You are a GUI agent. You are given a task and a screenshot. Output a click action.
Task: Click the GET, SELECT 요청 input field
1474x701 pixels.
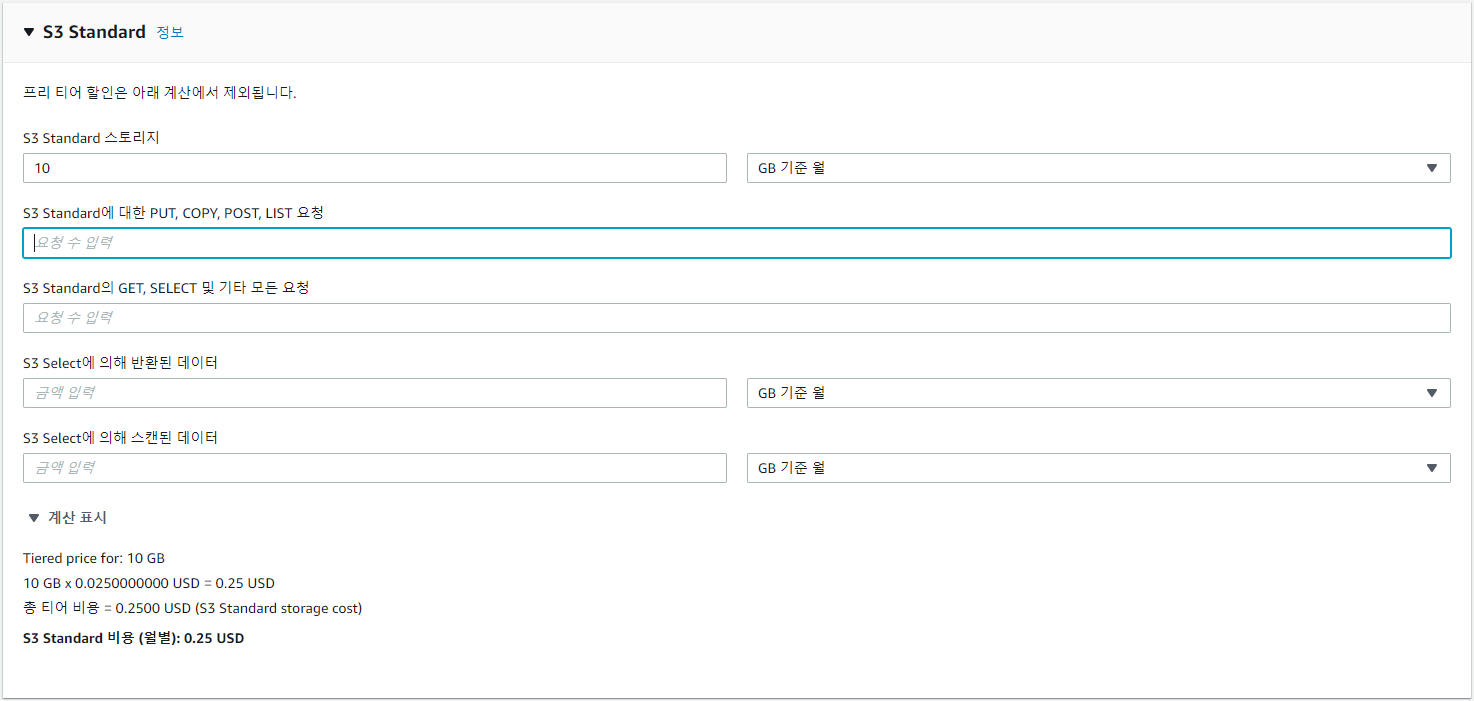[x=737, y=318]
